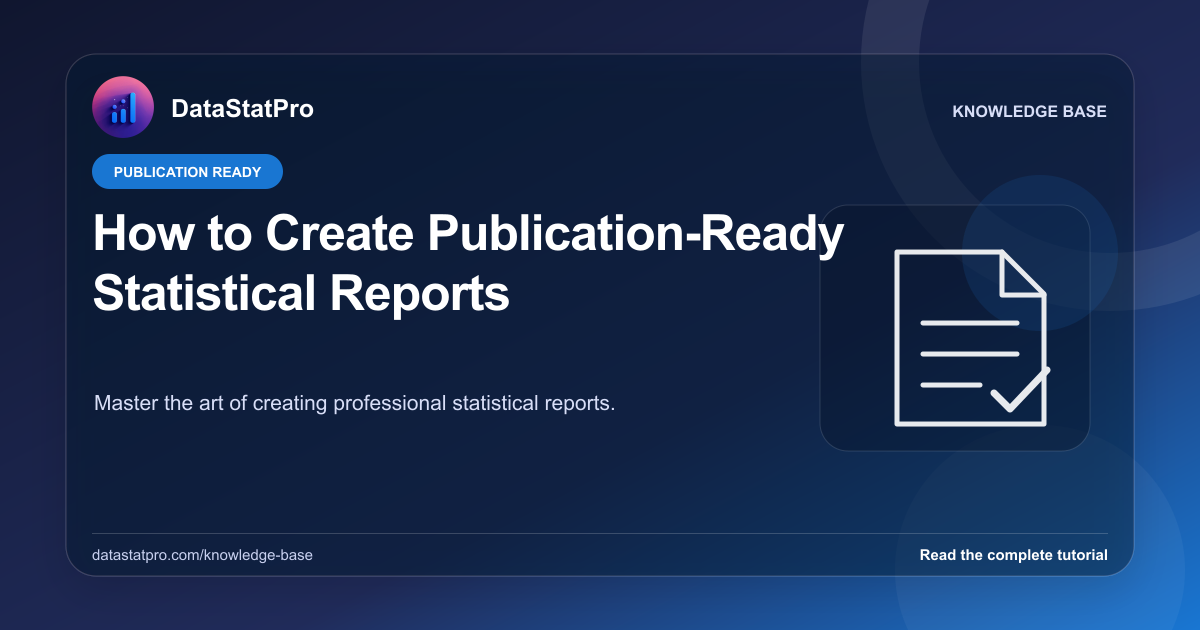Click the 'How to Create Publication-Ready' heading
The height and width of the screenshot is (630, 1200).
pyautogui.click(x=469, y=236)
